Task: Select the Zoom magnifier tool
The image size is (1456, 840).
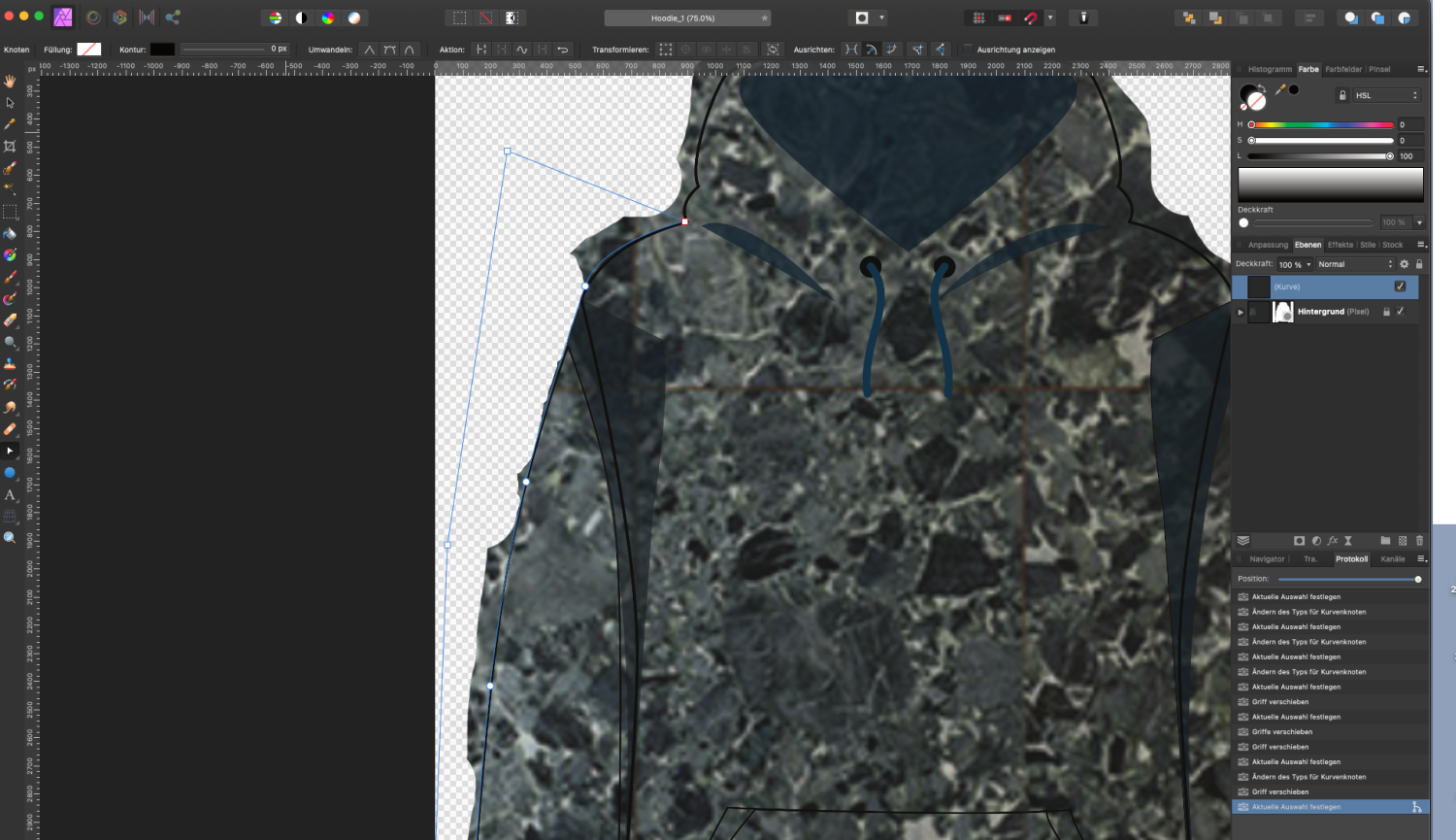Action: (x=10, y=537)
